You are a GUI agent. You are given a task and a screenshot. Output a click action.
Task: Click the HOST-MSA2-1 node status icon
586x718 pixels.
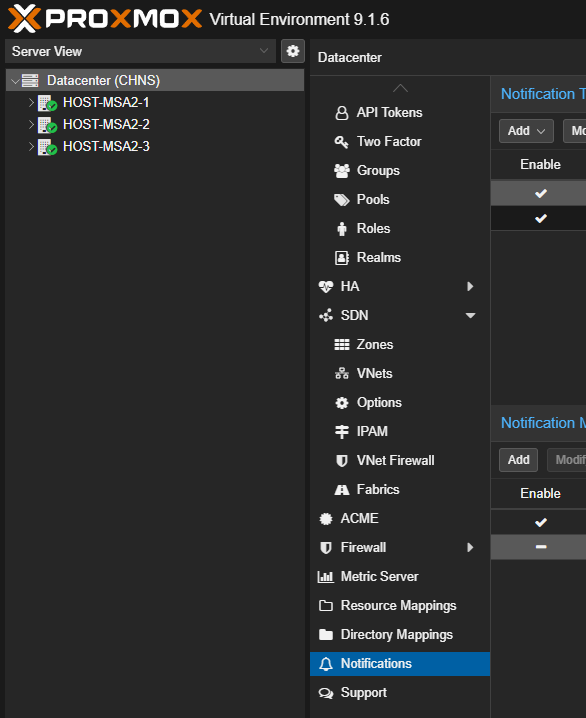click(47, 103)
